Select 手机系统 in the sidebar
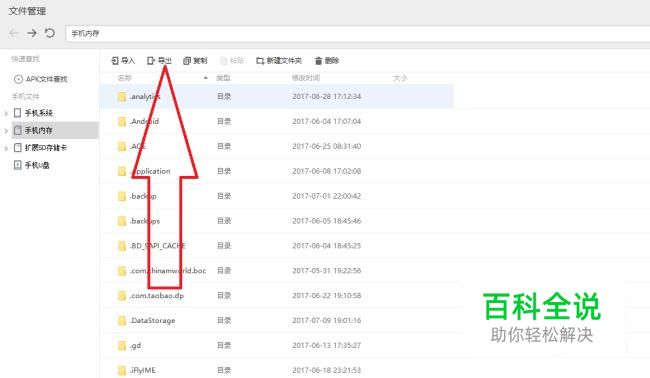 pyautogui.click(x=39, y=113)
